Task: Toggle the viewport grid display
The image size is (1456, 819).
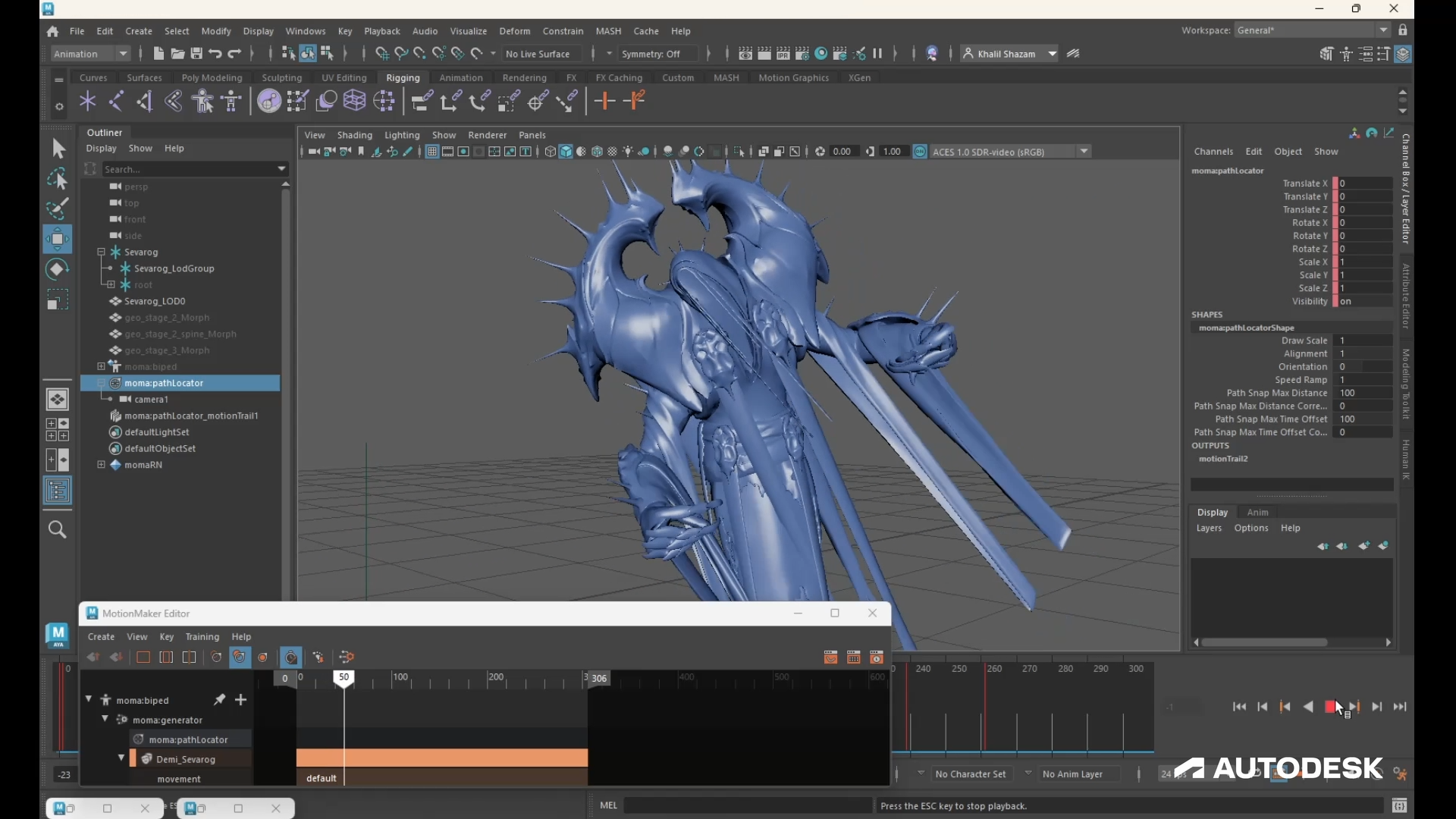Action: [431, 152]
